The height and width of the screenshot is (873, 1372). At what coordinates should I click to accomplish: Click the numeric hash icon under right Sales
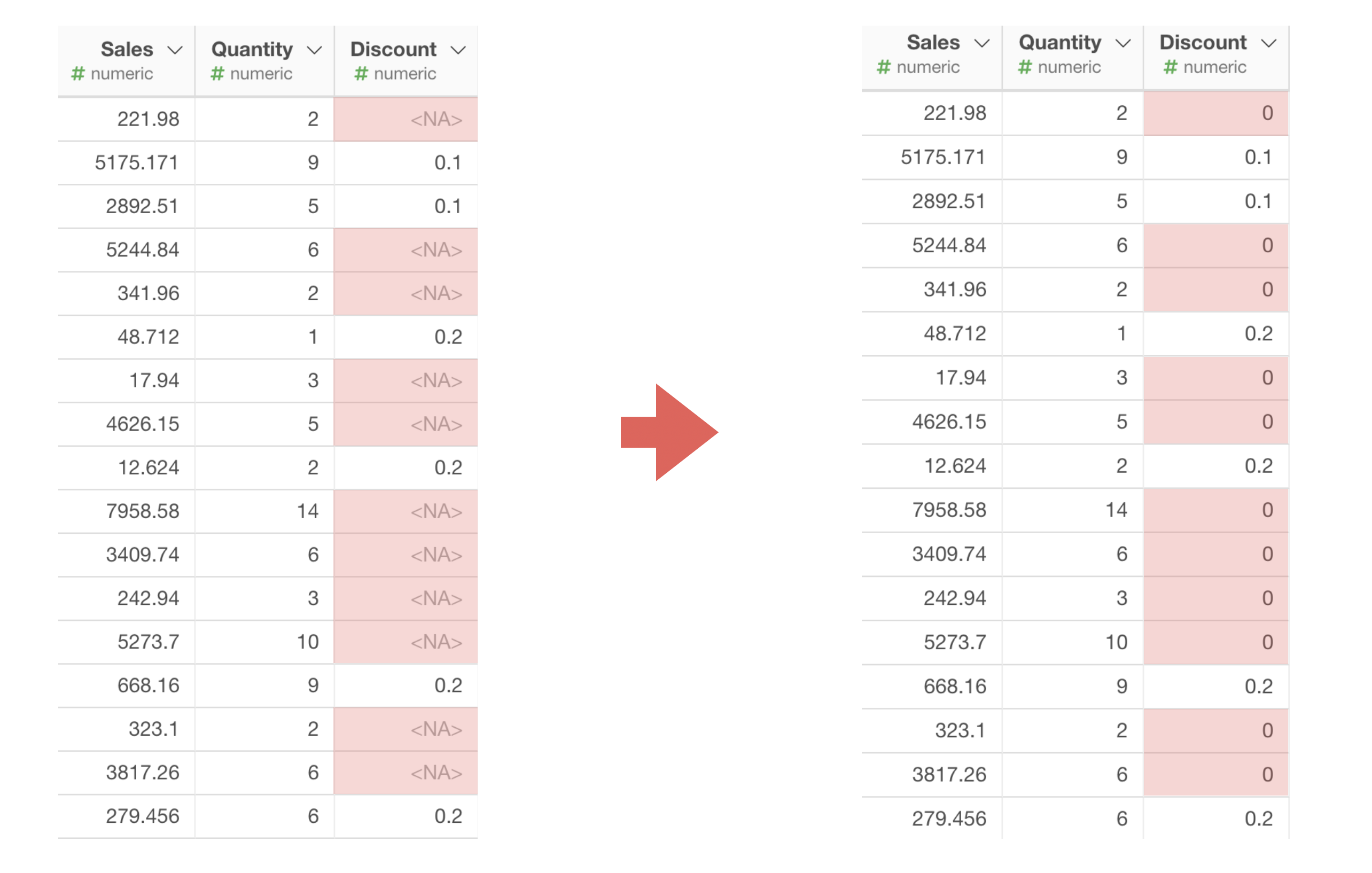coord(884,67)
